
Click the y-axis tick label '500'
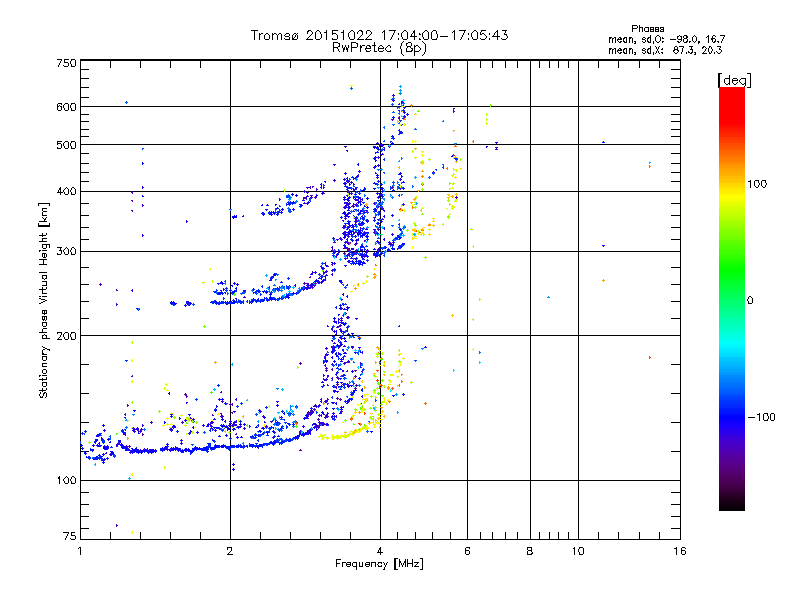tap(66, 145)
